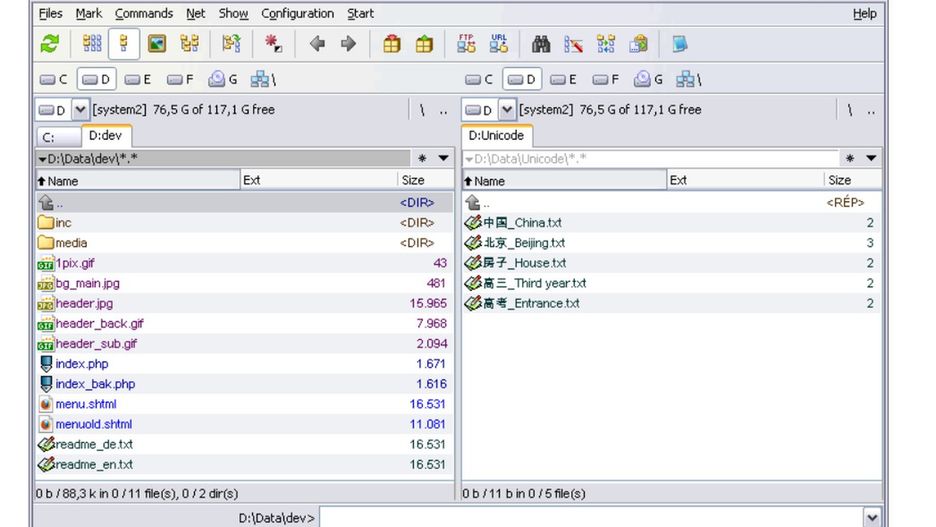The height and width of the screenshot is (527, 936).
Task: Go to root directory in right panel
Action: 849,110
